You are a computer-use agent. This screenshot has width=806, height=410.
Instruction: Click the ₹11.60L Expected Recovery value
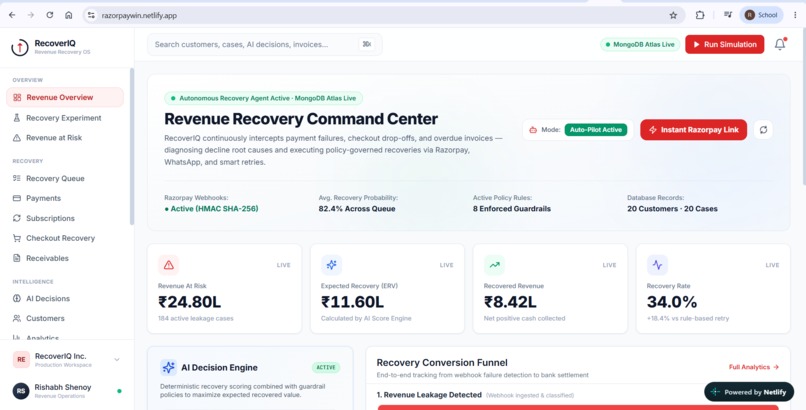point(352,302)
